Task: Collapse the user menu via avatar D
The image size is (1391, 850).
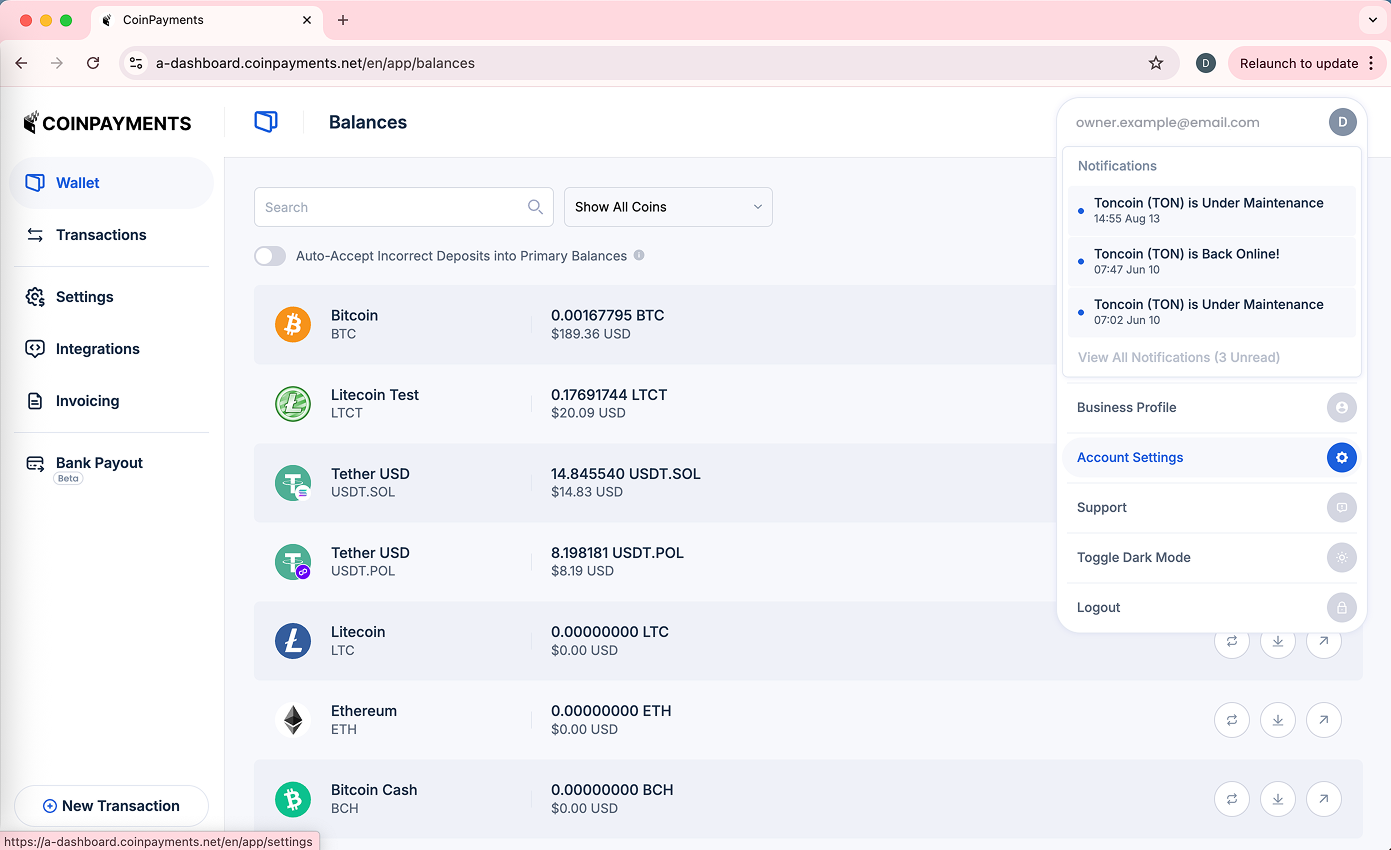Action: 1342,122
